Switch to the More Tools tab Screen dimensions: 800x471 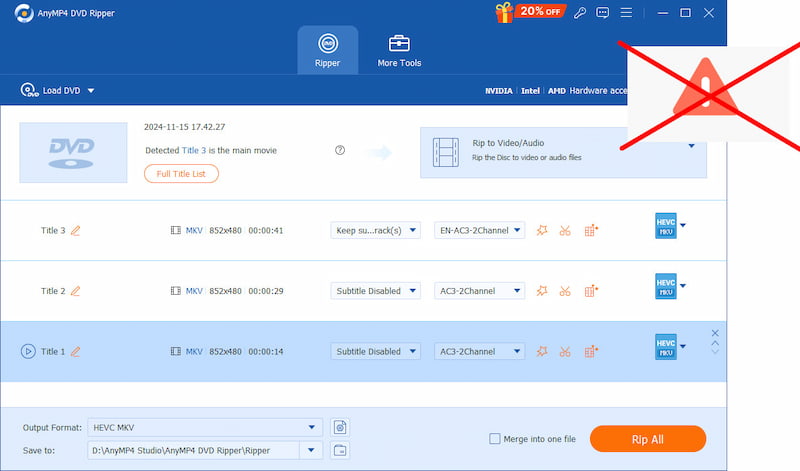pyautogui.click(x=399, y=51)
